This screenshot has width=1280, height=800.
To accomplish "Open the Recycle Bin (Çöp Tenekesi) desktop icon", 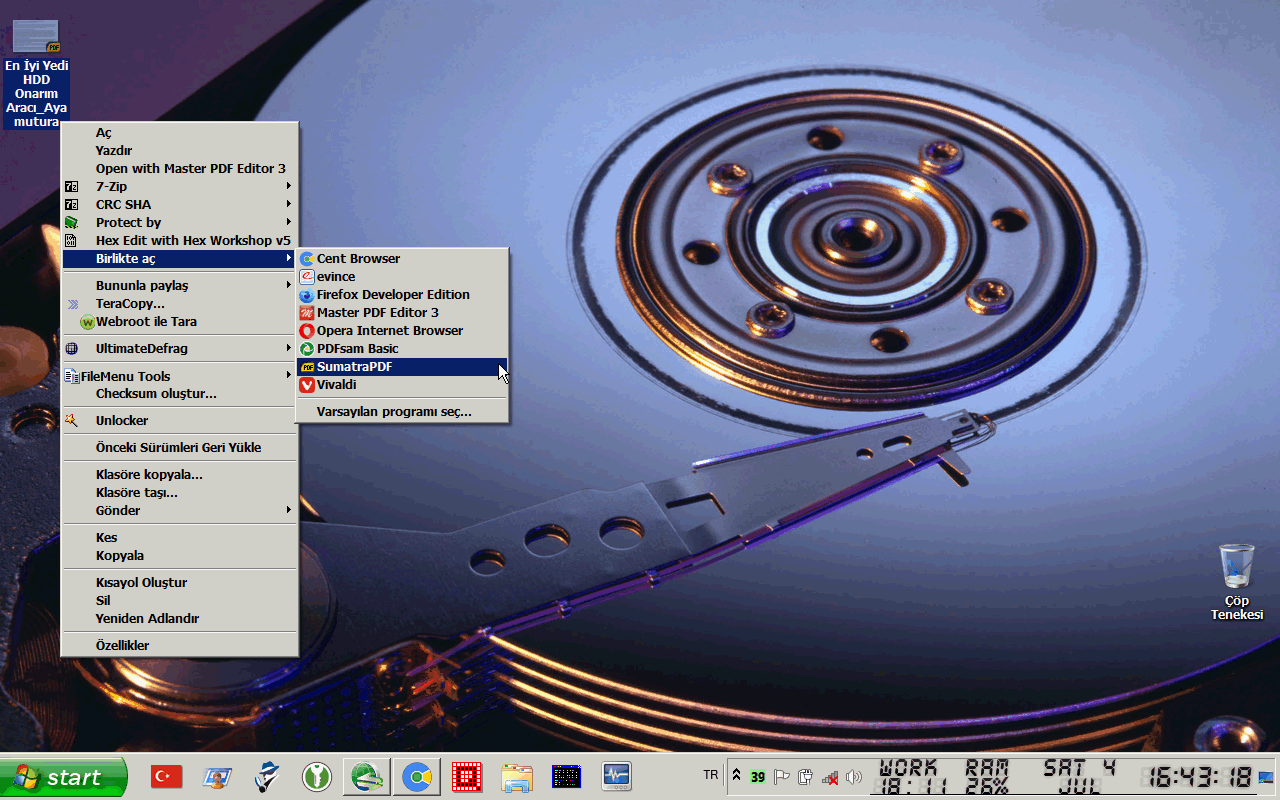I will (1237, 582).
